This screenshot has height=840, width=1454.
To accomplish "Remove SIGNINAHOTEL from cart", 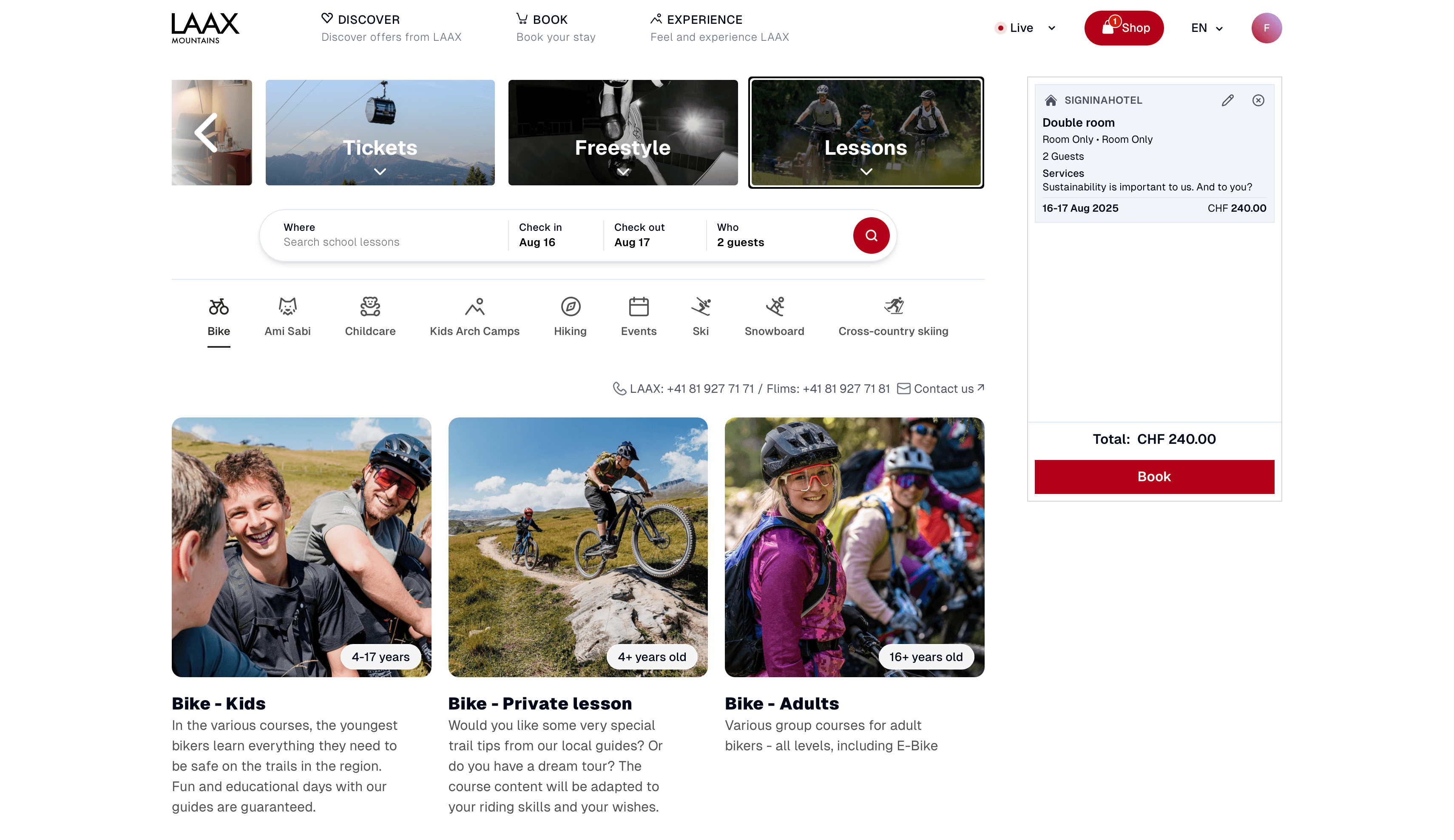I will 1258,100.
